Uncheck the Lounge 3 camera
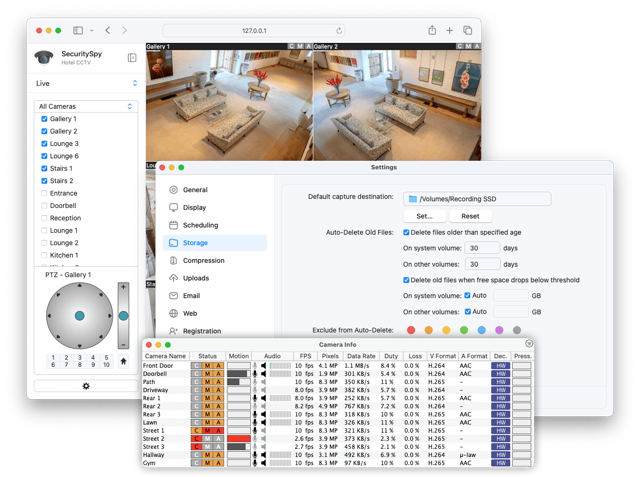This screenshot has width=640, height=477. (44, 144)
